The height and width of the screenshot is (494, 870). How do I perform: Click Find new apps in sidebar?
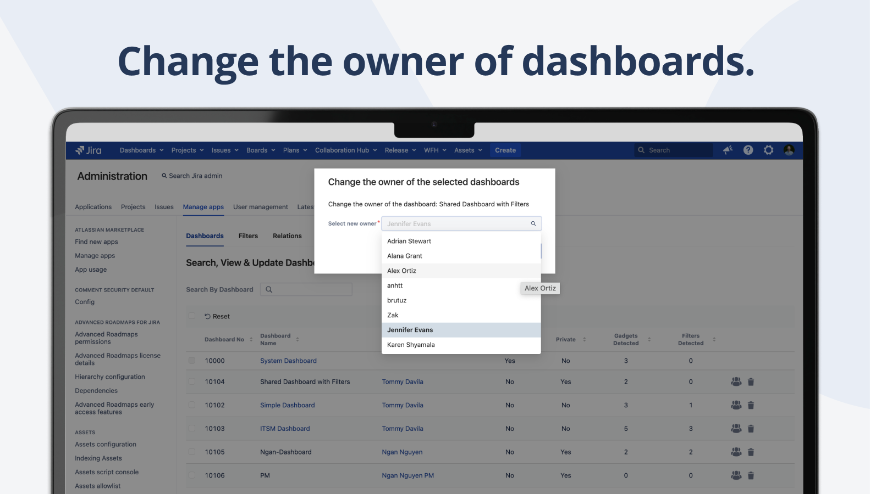[97, 242]
